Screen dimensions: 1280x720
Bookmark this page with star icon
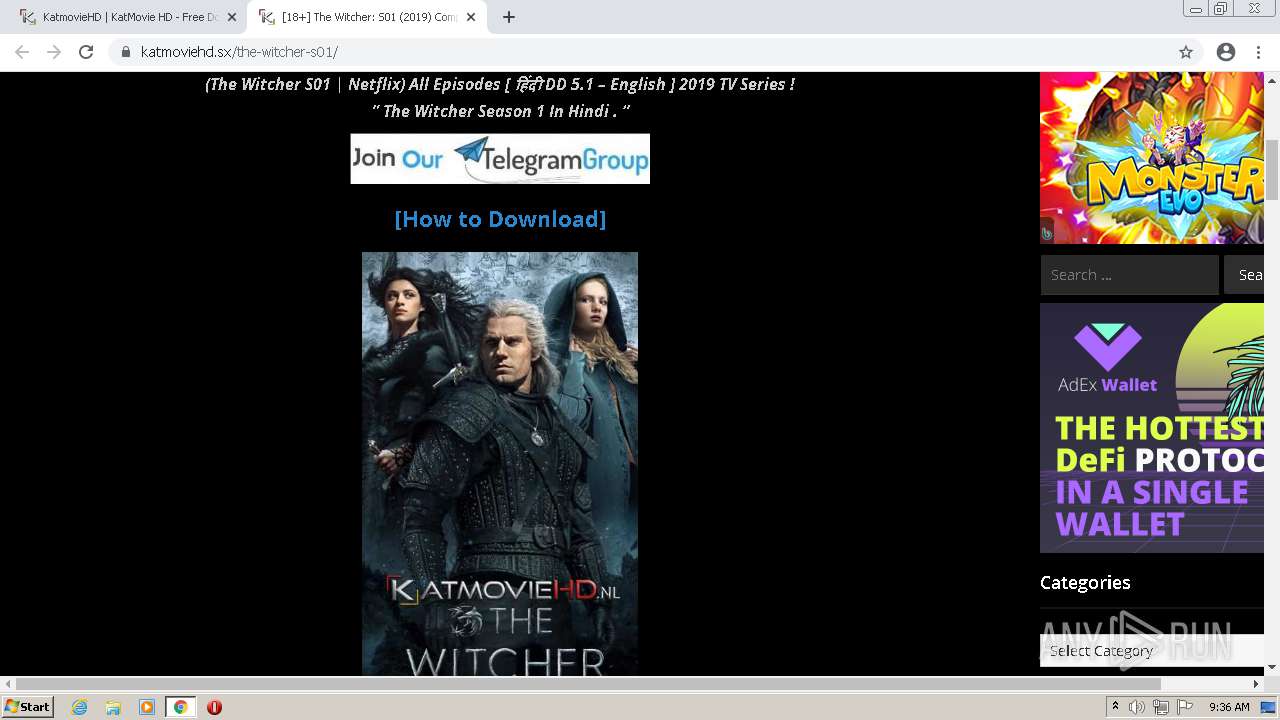tap(1186, 52)
